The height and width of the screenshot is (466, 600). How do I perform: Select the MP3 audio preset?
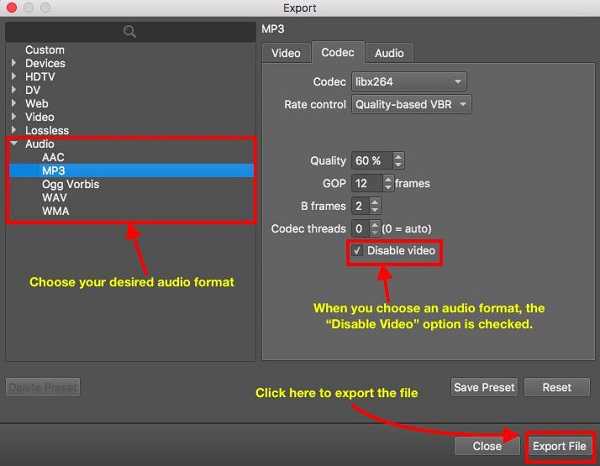click(132, 171)
